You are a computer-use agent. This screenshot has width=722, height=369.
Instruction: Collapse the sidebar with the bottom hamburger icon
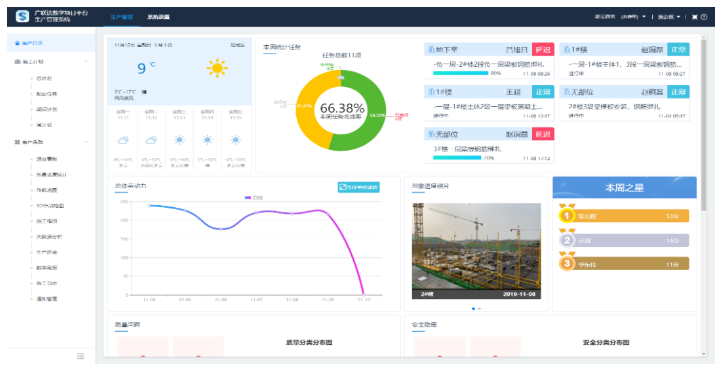81,356
